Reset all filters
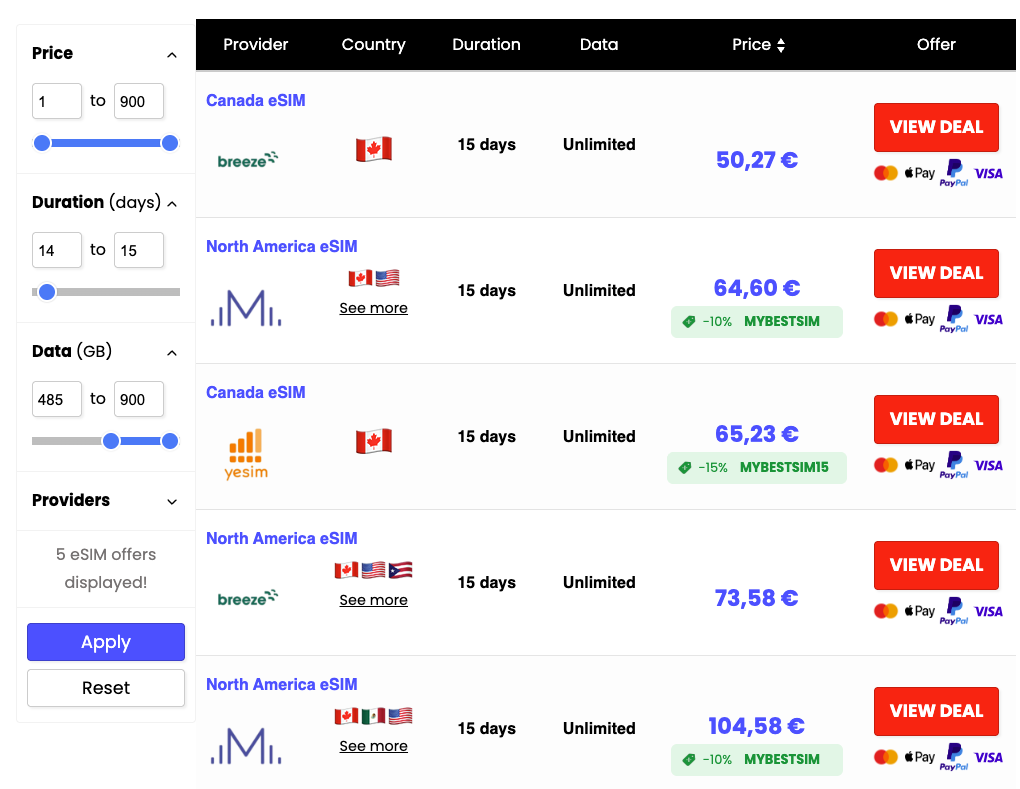Viewport: 1020px width, 789px height. [106, 688]
